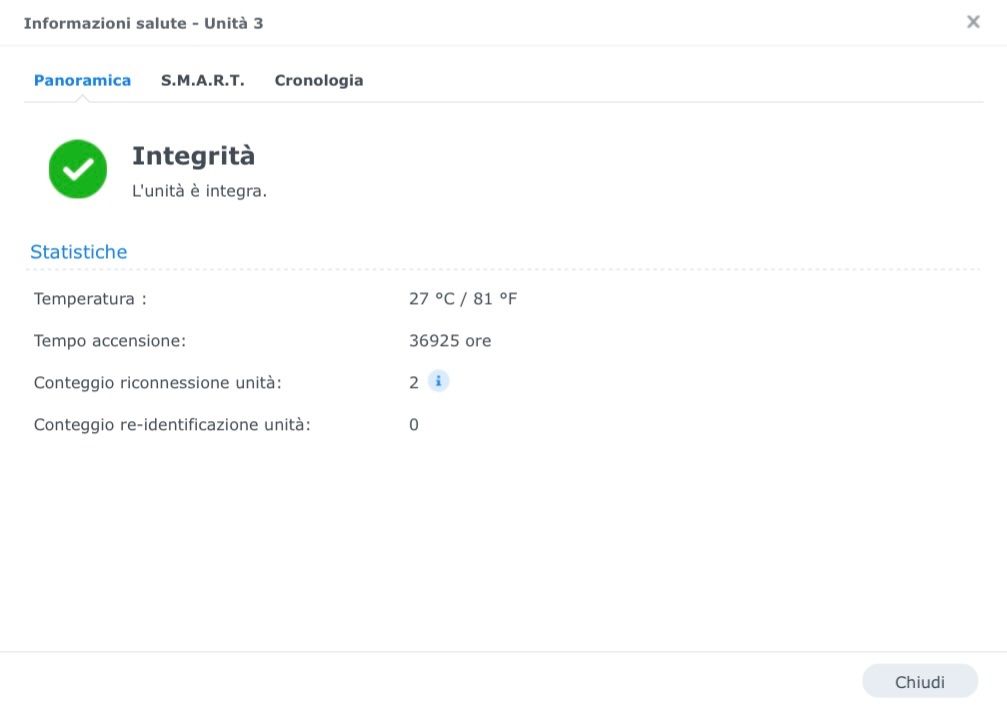Click the Conteggio riconnessione unità label
This screenshot has width=1007, height=706.
point(158,383)
